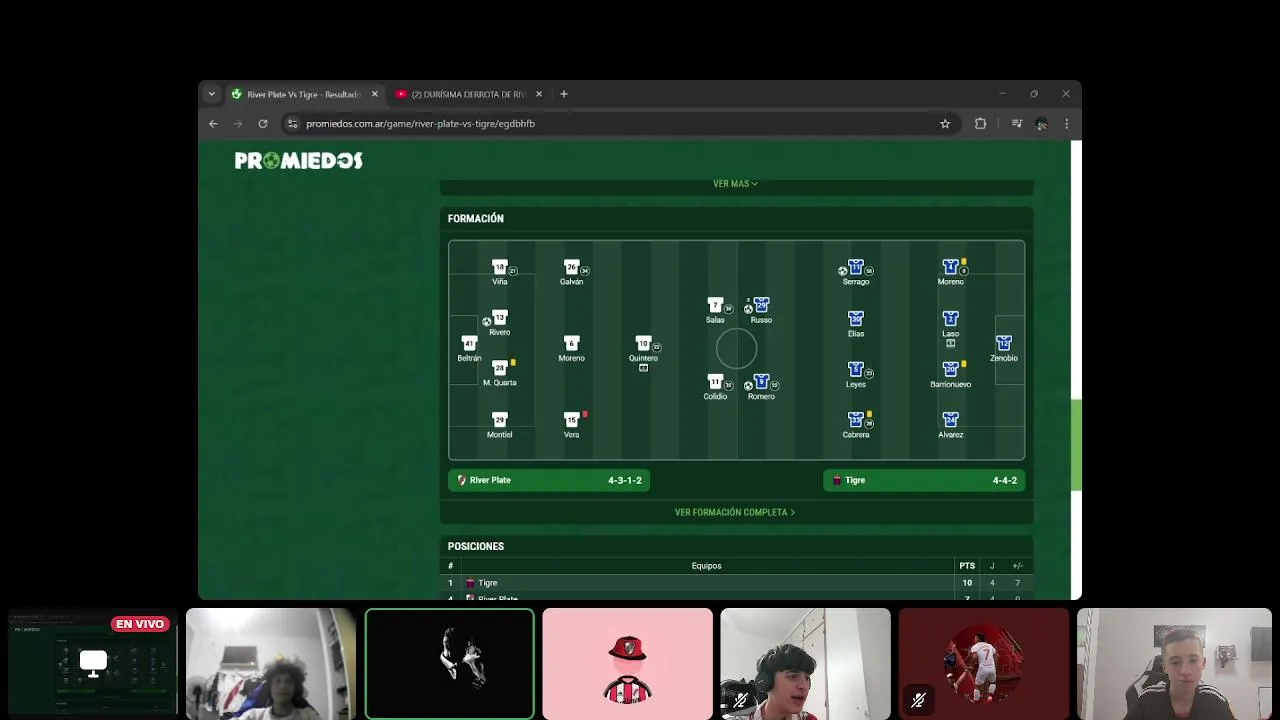This screenshot has width=1280, height=720.
Task: Click Elías' blue shirt icon
Action: (x=855, y=318)
